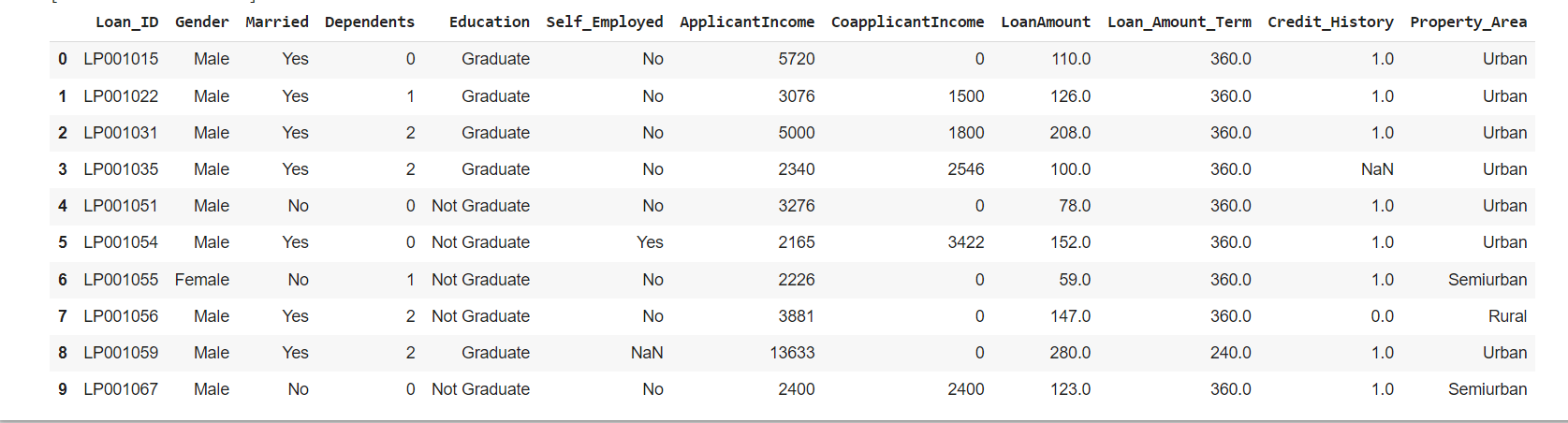
Task: Click applicant income value 3076
Action: 797,96
